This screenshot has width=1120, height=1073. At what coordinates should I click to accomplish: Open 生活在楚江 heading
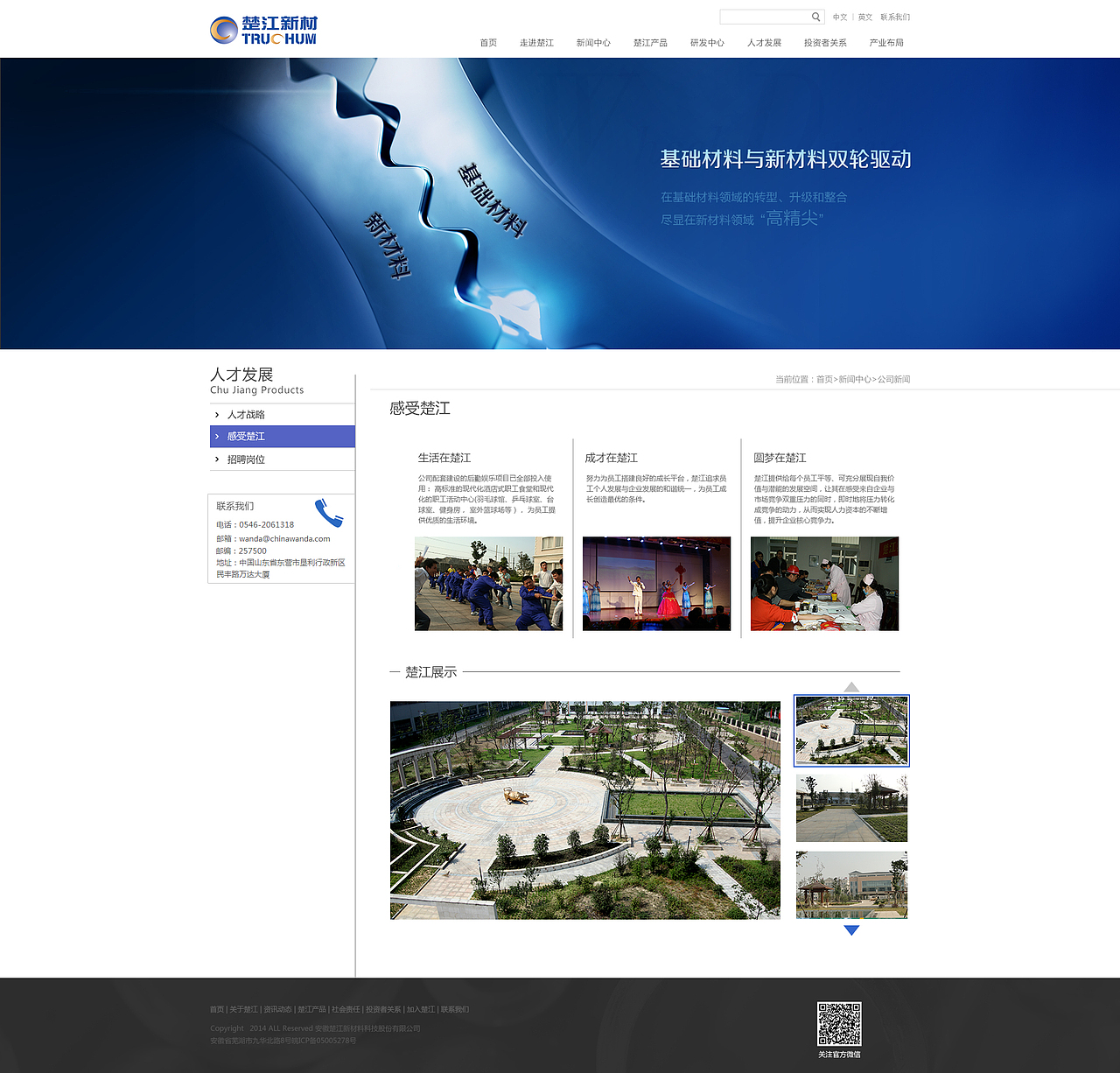444,458
